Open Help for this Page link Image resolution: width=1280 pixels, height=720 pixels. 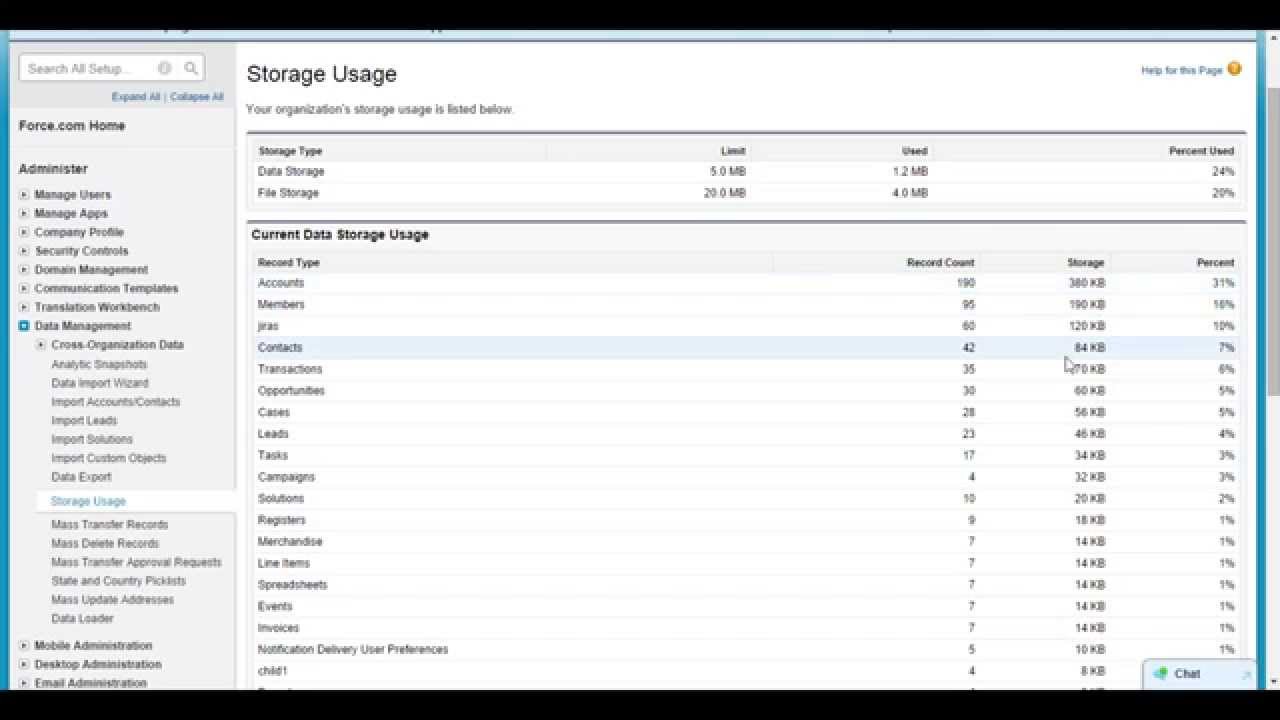(1182, 71)
